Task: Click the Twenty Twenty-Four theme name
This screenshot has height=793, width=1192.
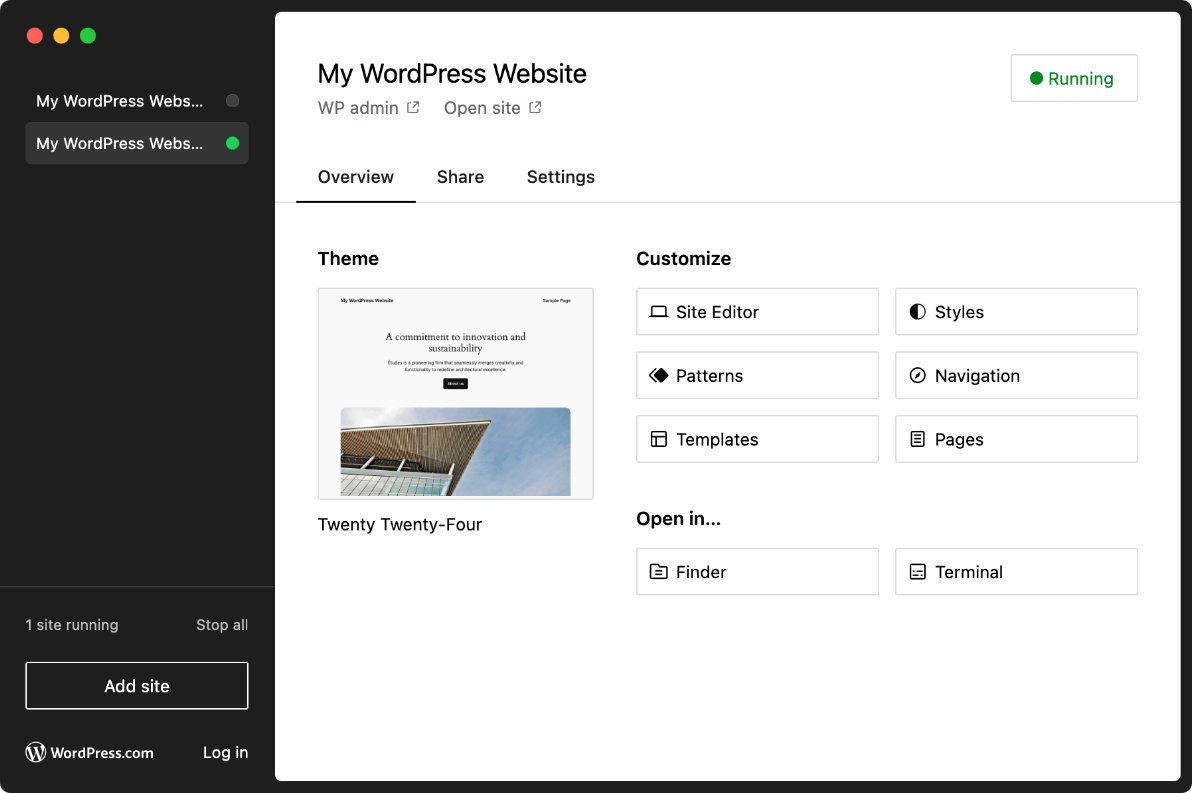Action: tap(400, 525)
